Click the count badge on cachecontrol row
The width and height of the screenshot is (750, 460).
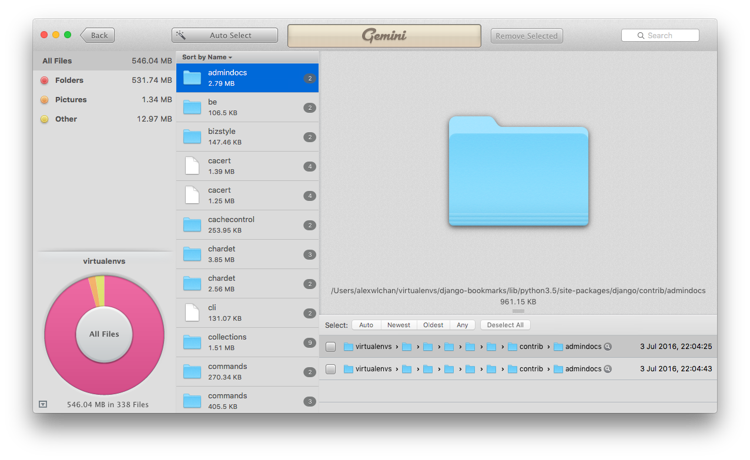[x=309, y=225]
